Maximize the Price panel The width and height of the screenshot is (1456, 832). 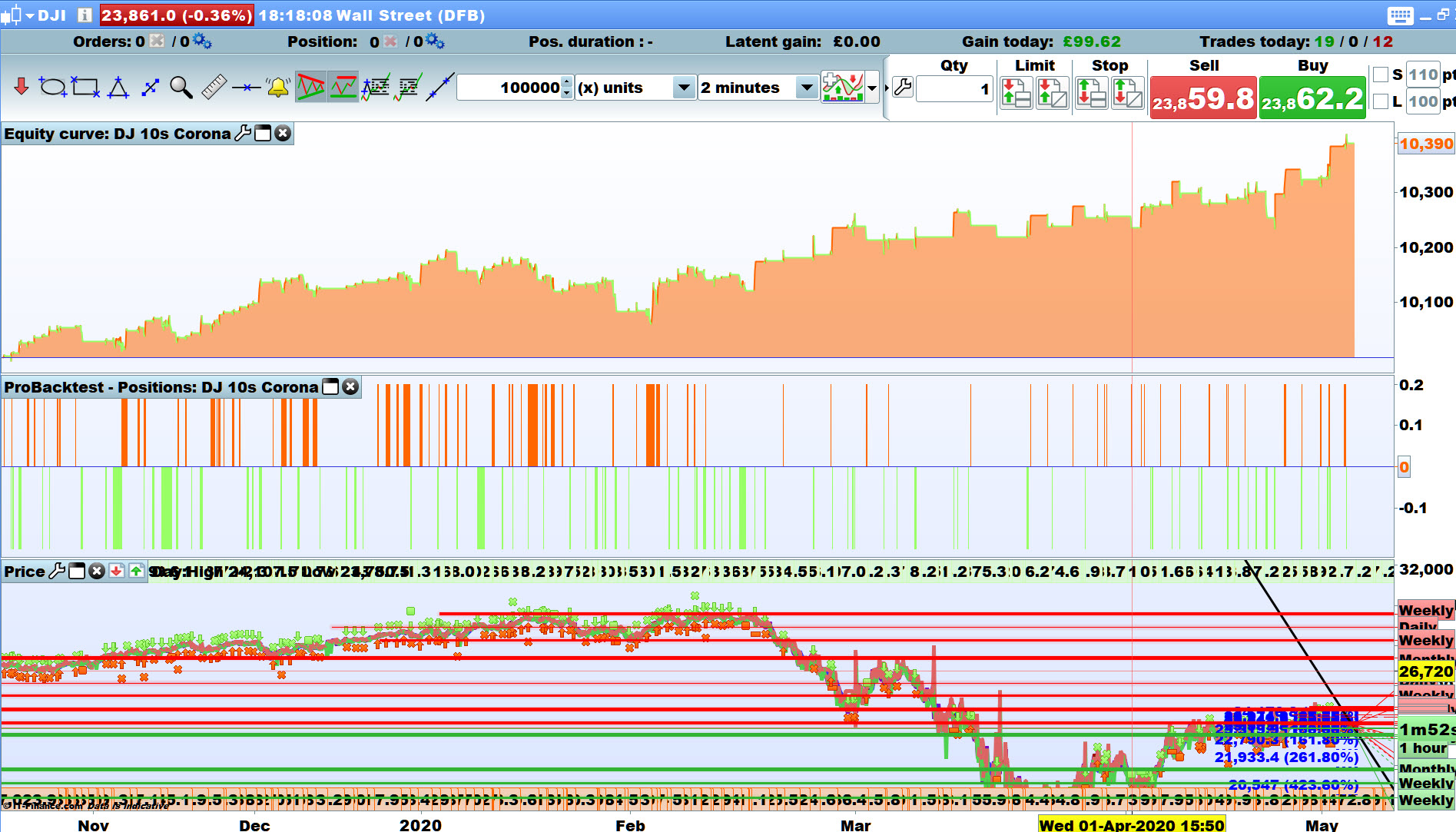pyautogui.click(x=77, y=571)
